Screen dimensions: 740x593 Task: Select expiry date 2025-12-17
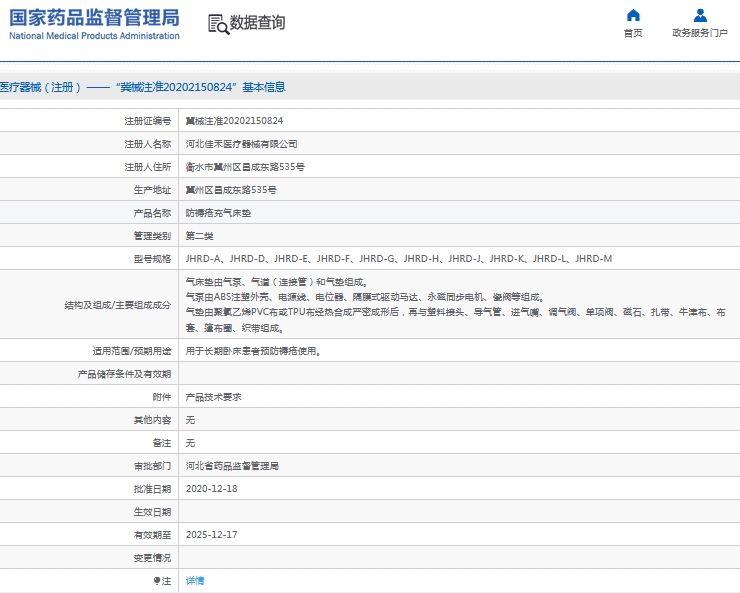tap(211, 535)
